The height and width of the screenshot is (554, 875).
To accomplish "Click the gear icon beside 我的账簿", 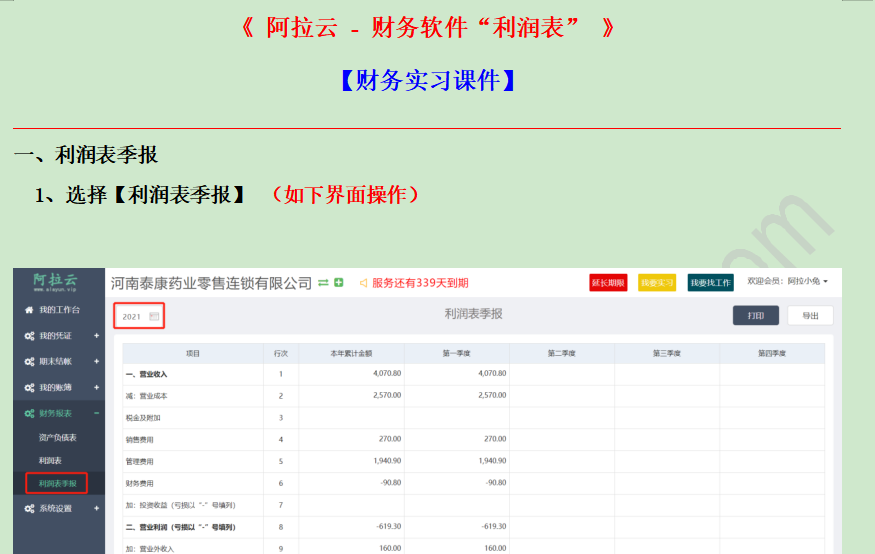I will [x=29, y=387].
